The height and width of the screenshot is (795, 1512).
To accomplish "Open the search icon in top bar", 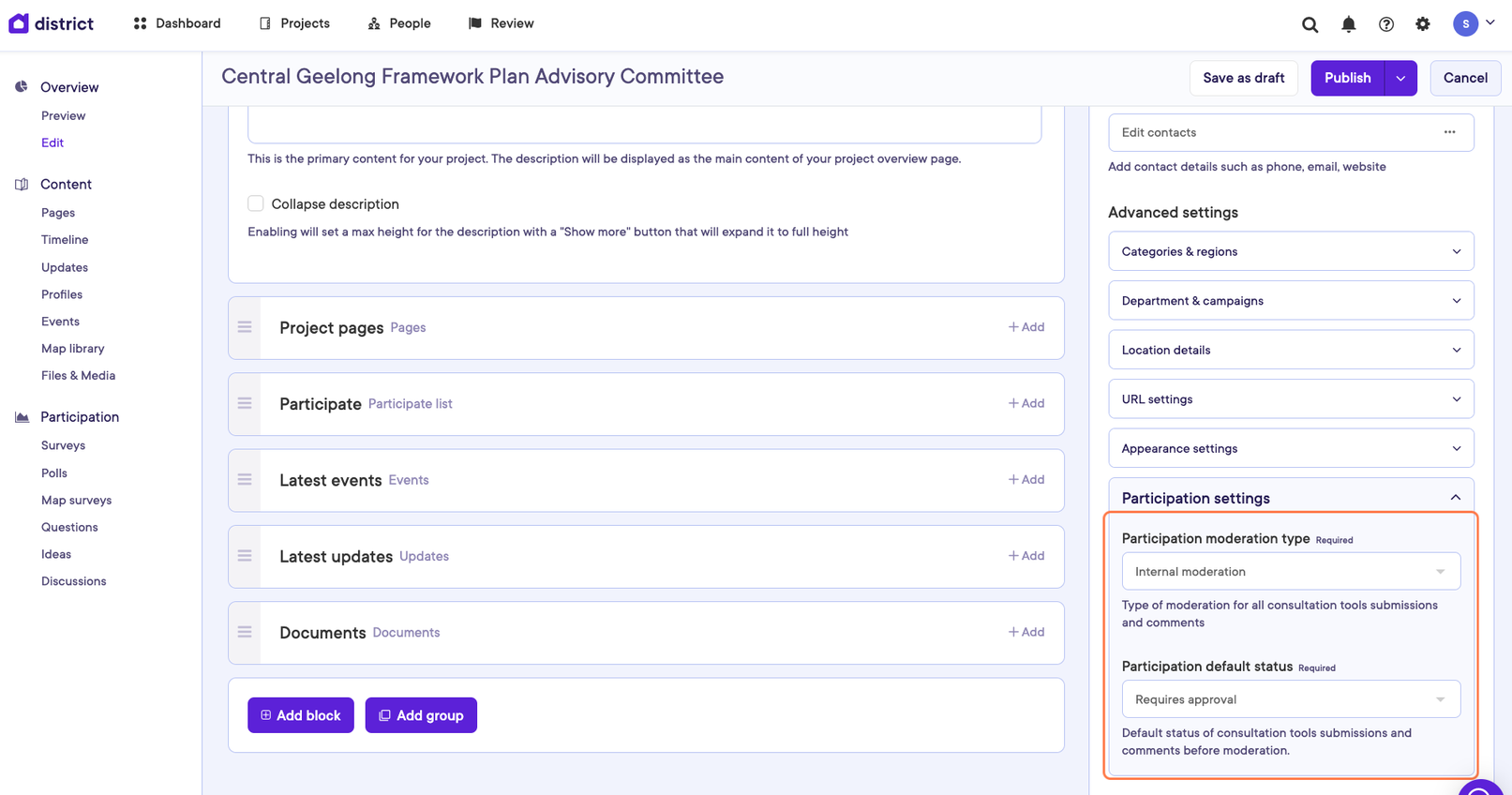I will (1310, 24).
